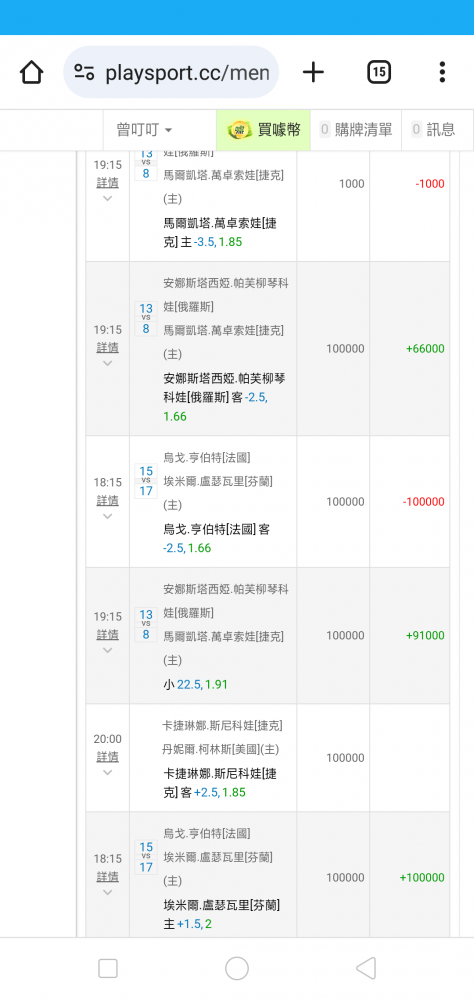Open the 購牌清單 tab

[x=355, y=130]
